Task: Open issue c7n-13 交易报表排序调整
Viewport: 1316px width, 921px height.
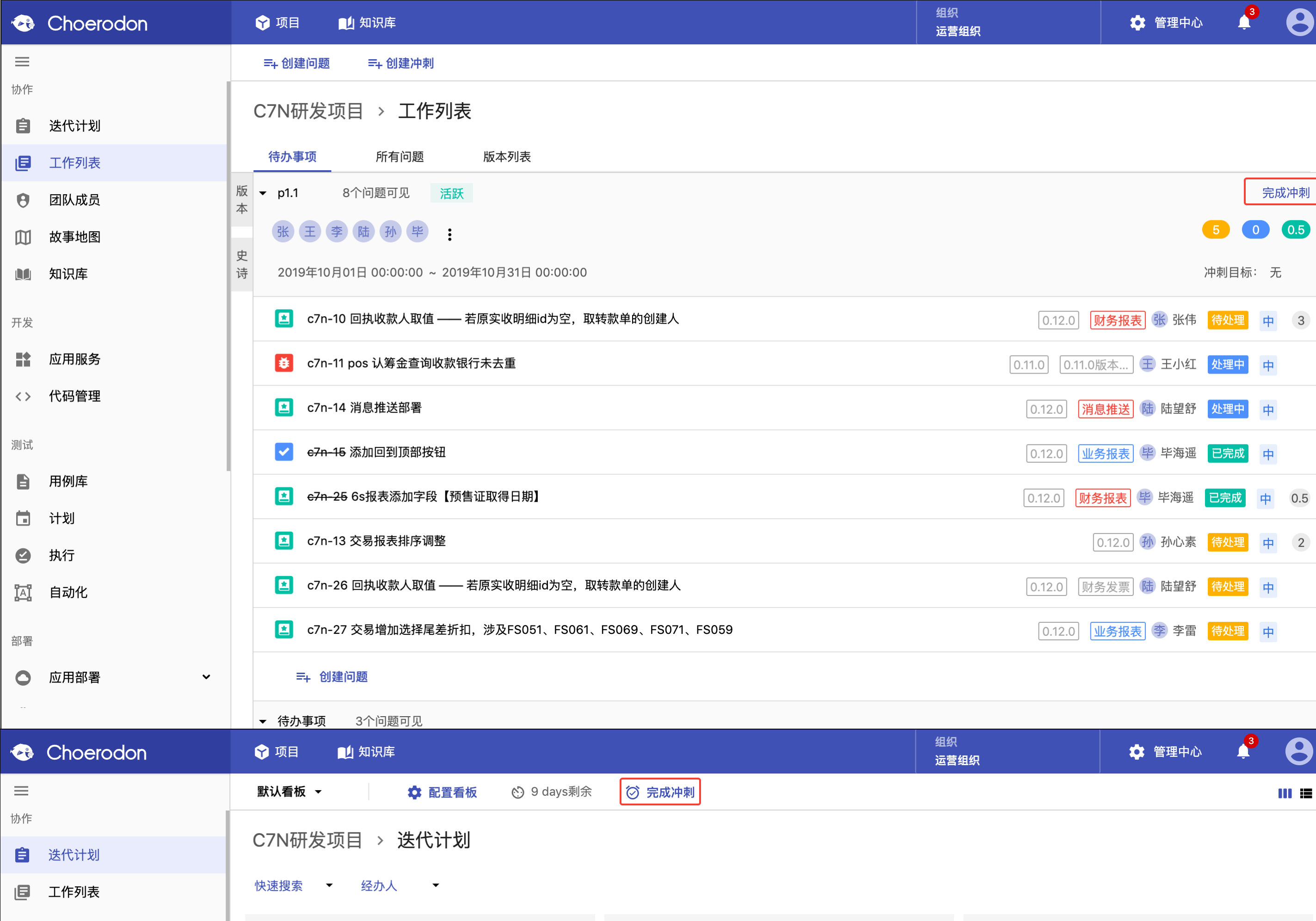Action: (x=376, y=540)
